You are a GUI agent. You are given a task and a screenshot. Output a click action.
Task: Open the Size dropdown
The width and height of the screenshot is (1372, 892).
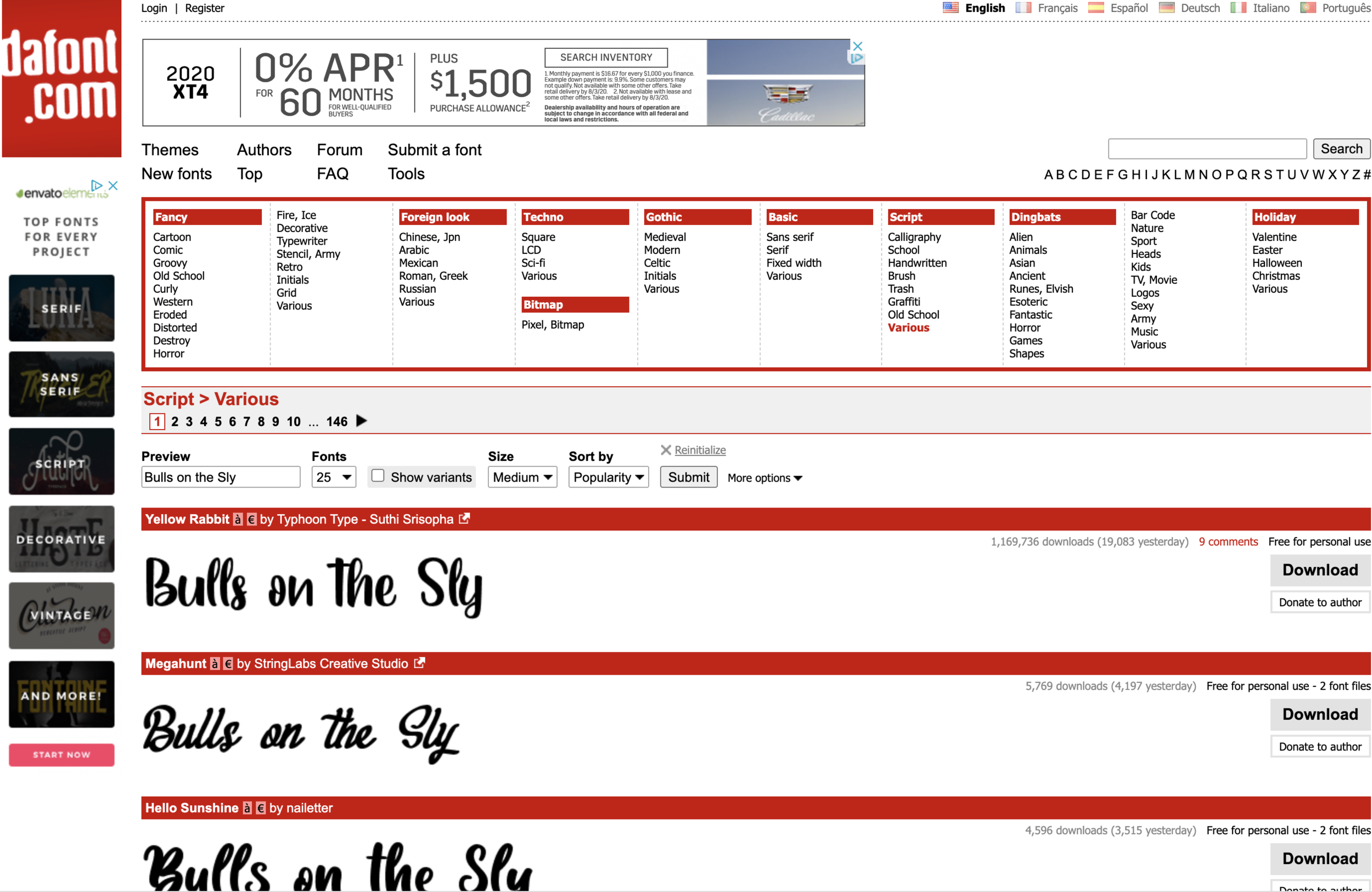522,477
